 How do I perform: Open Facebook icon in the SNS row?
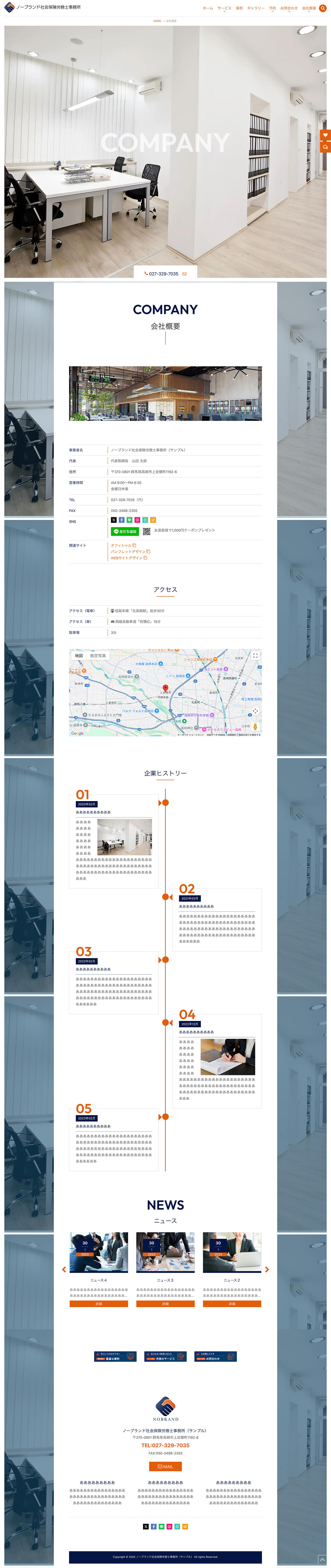[122, 520]
